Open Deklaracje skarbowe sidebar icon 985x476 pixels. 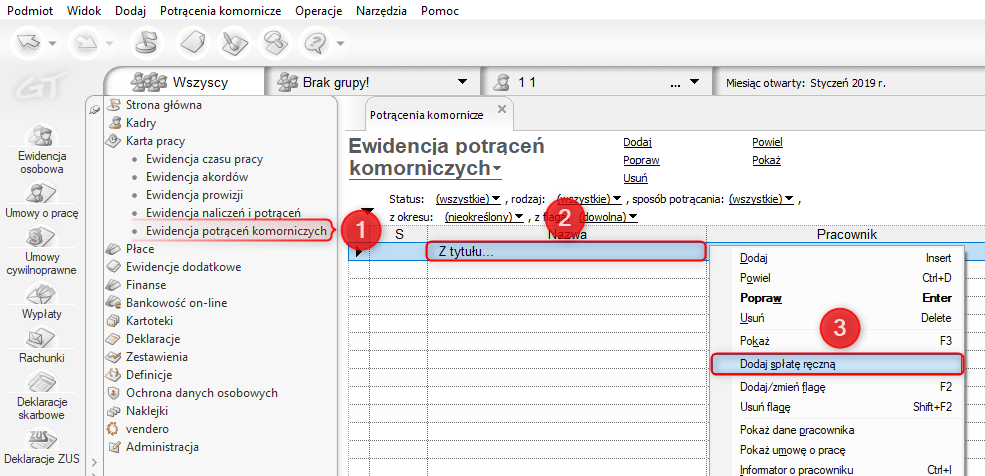42,396
